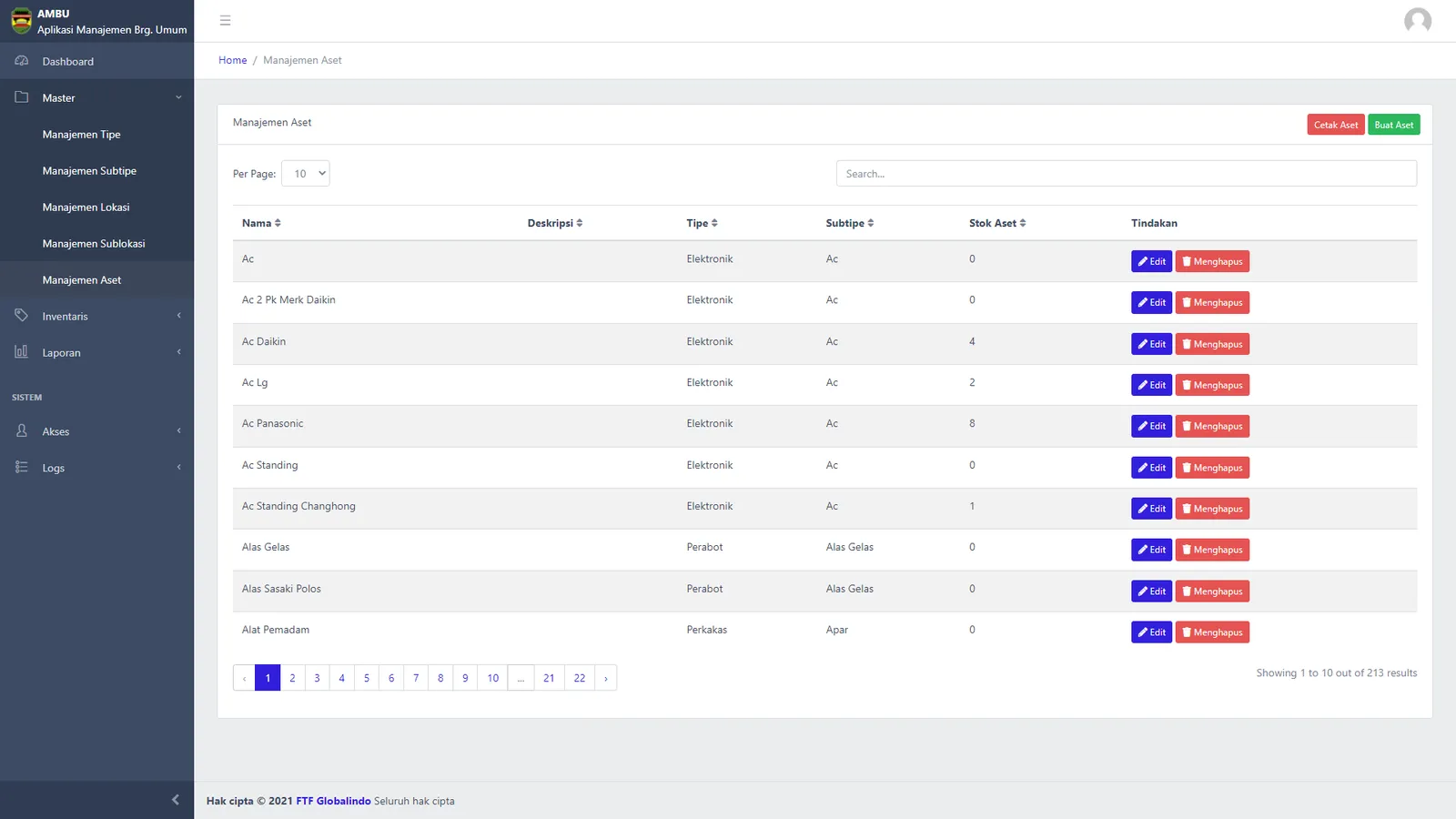Expand the Laporan menu chevron

pyautogui.click(x=178, y=352)
